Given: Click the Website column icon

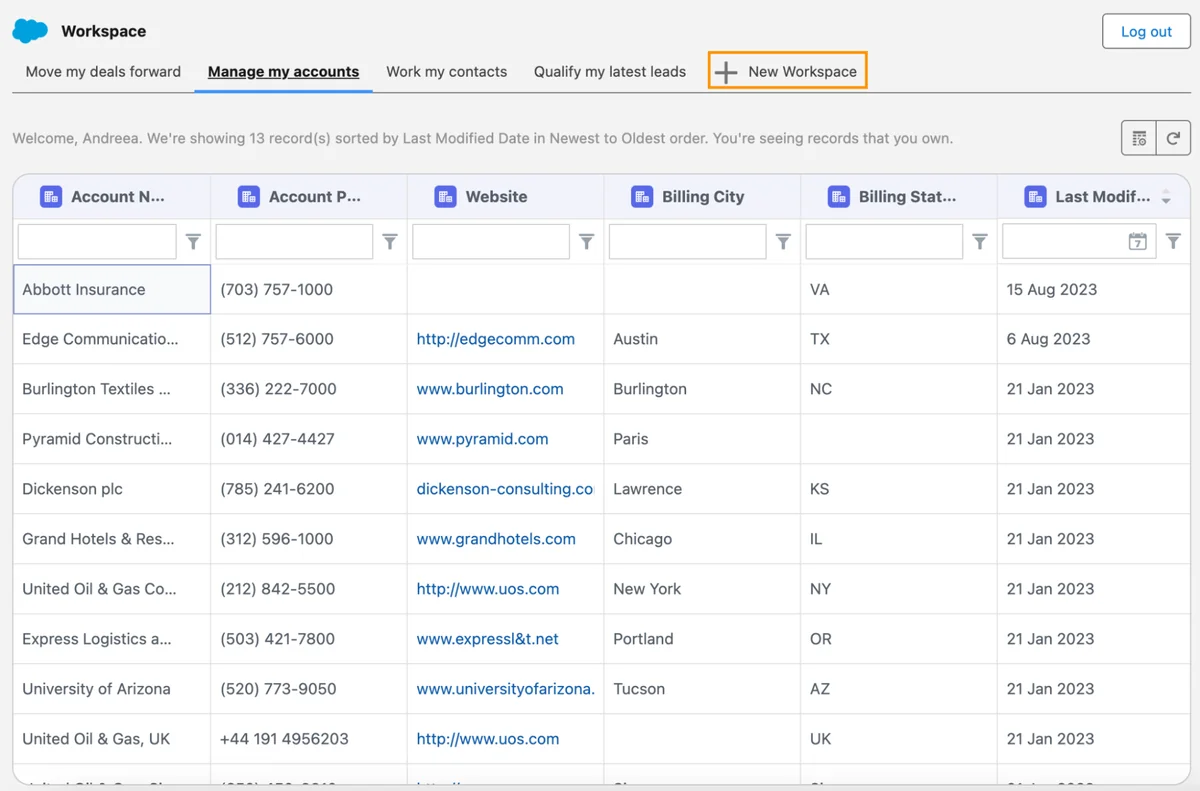Looking at the screenshot, I should pyautogui.click(x=446, y=197).
